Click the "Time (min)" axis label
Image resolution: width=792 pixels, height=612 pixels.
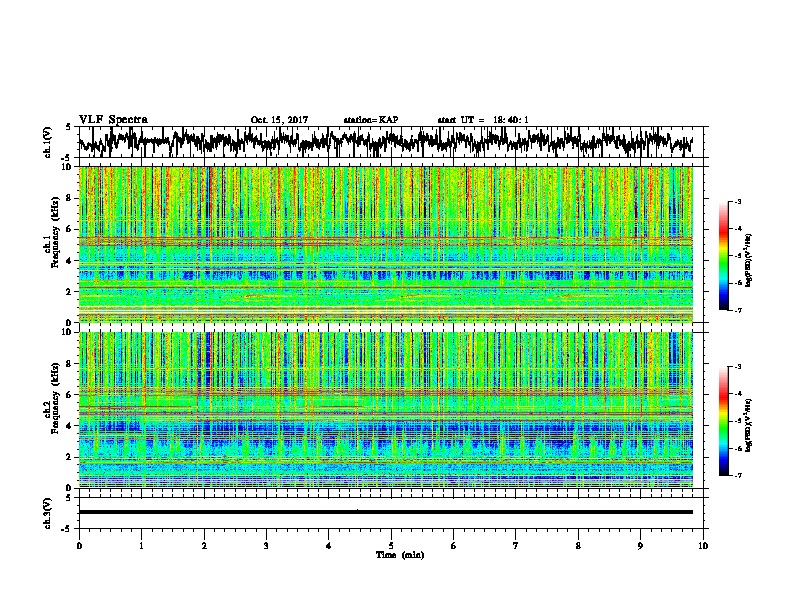coord(400,555)
